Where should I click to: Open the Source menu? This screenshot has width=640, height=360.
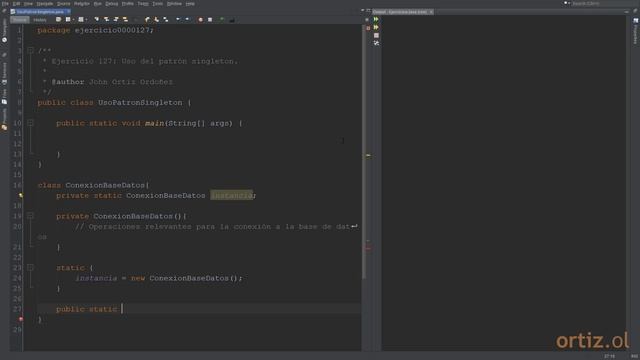click(x=63, y=4)
